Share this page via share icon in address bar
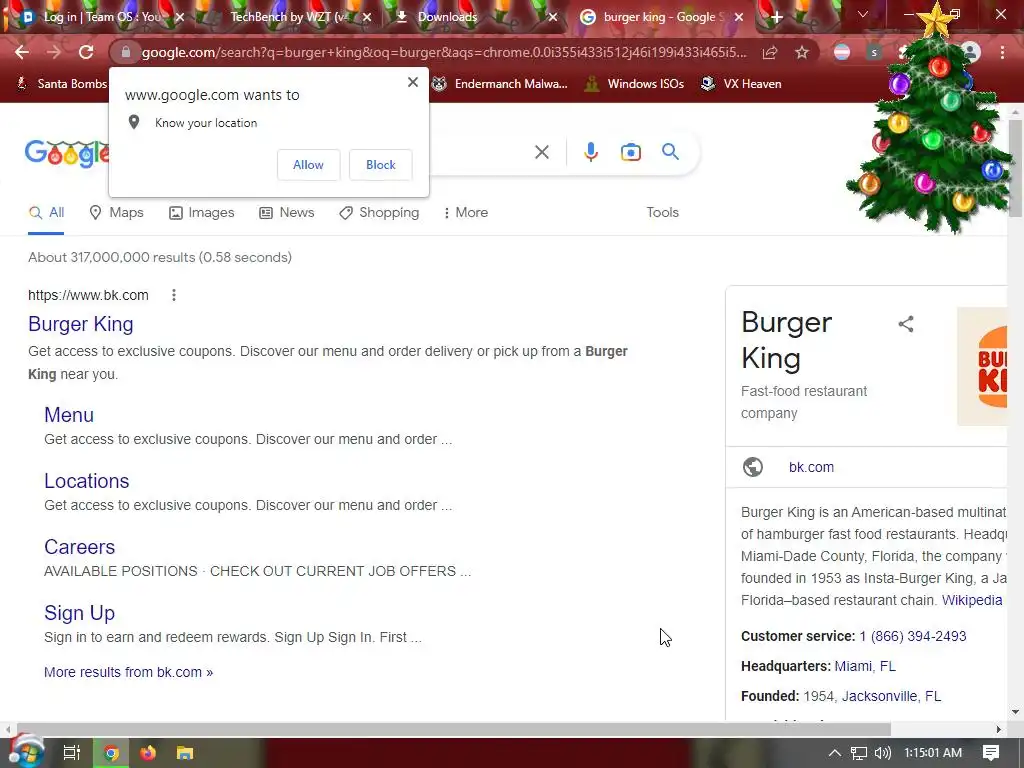1024x768 pixels. tap(770, 52)
